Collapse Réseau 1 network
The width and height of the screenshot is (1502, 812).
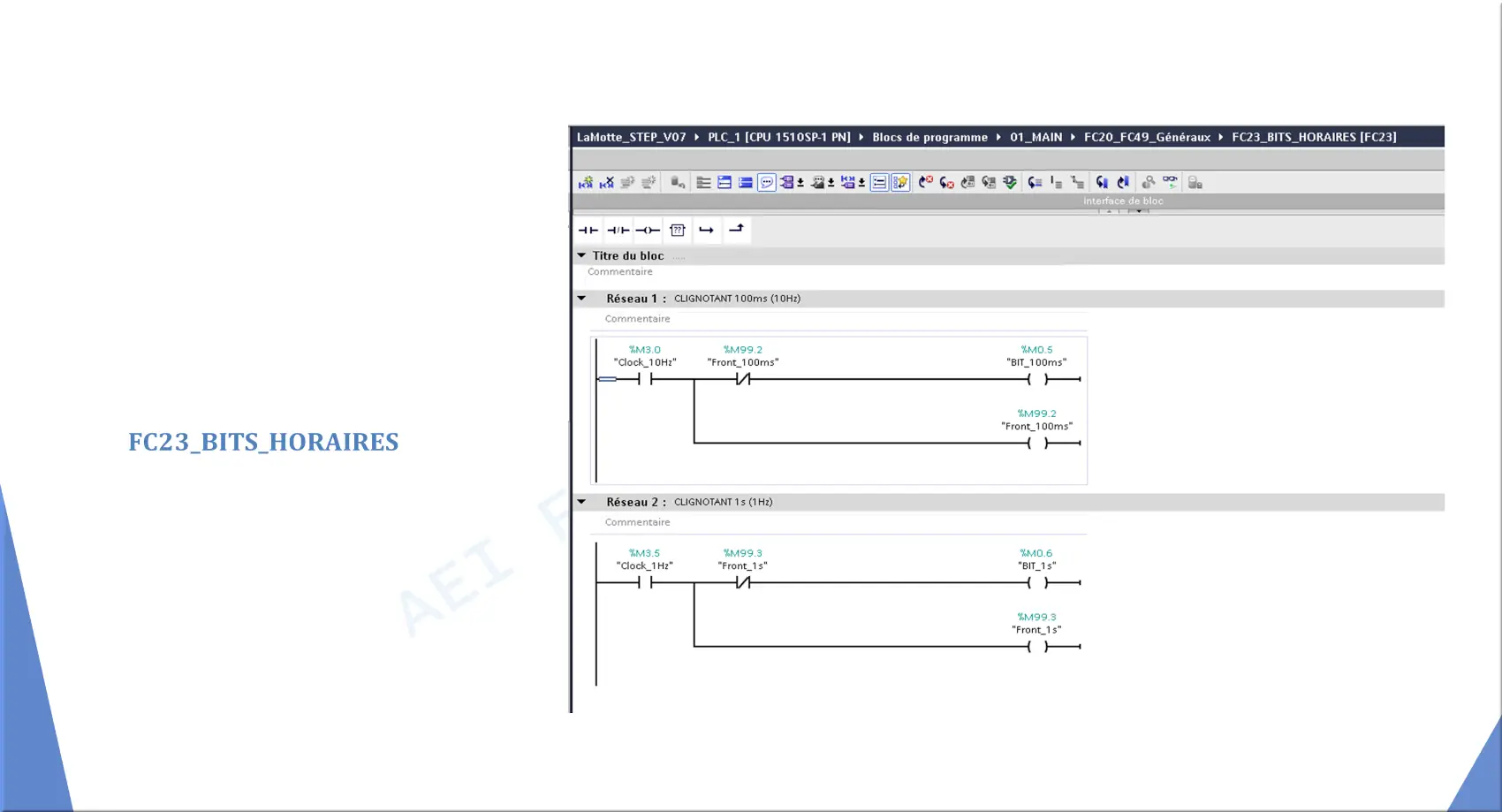click(x=581, y=299)
